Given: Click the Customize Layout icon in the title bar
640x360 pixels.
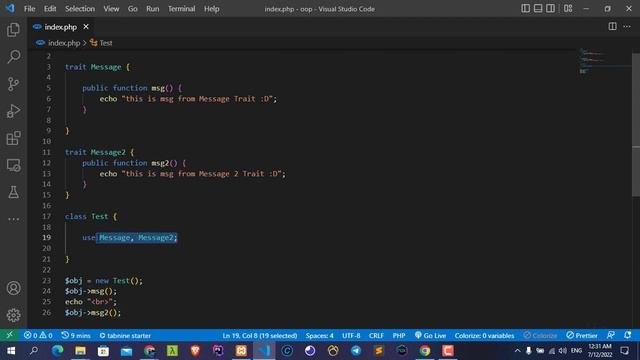Looking at the screenshot, I should [x=568, y=9].
